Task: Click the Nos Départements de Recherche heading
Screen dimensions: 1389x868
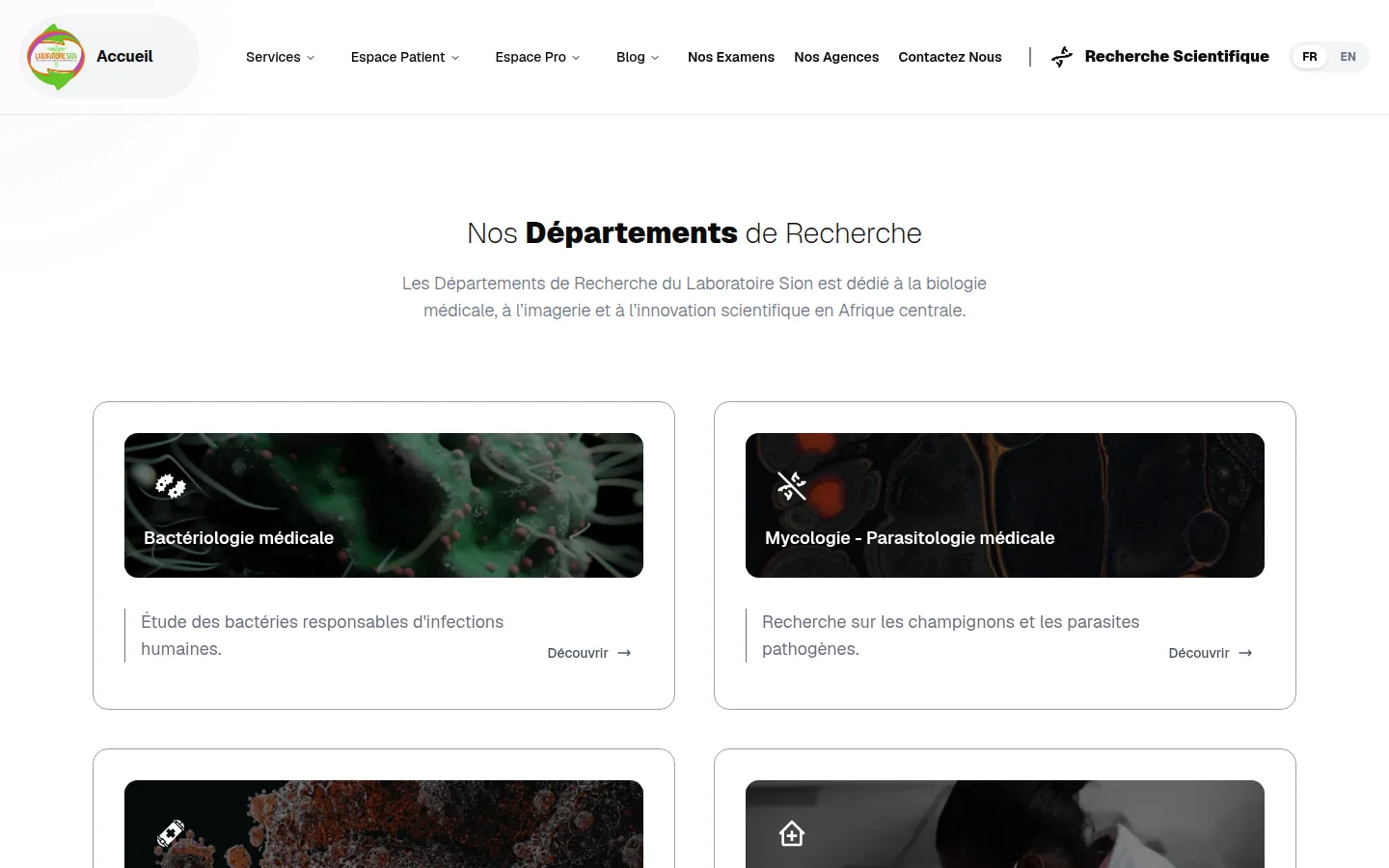Action: [x=694, y=233]
